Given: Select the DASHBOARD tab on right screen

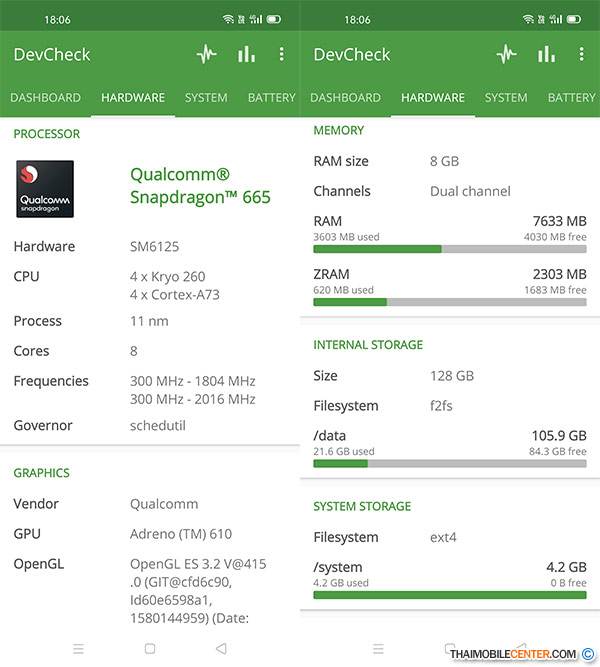Looking at the screenshot, I should [345, 98].
